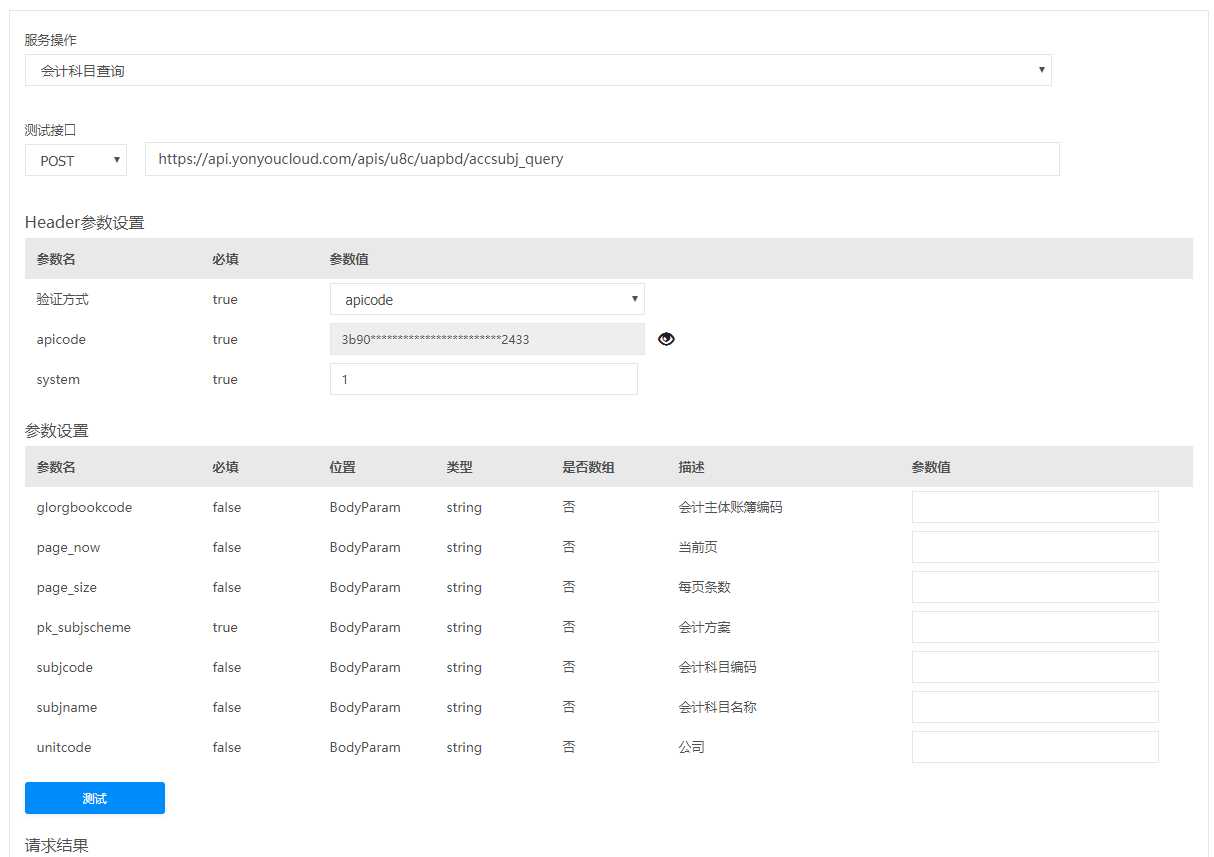The height and width of the screenshot is (857, 1214).
Task: Click the system parameter value field
Action: point(483,379)
